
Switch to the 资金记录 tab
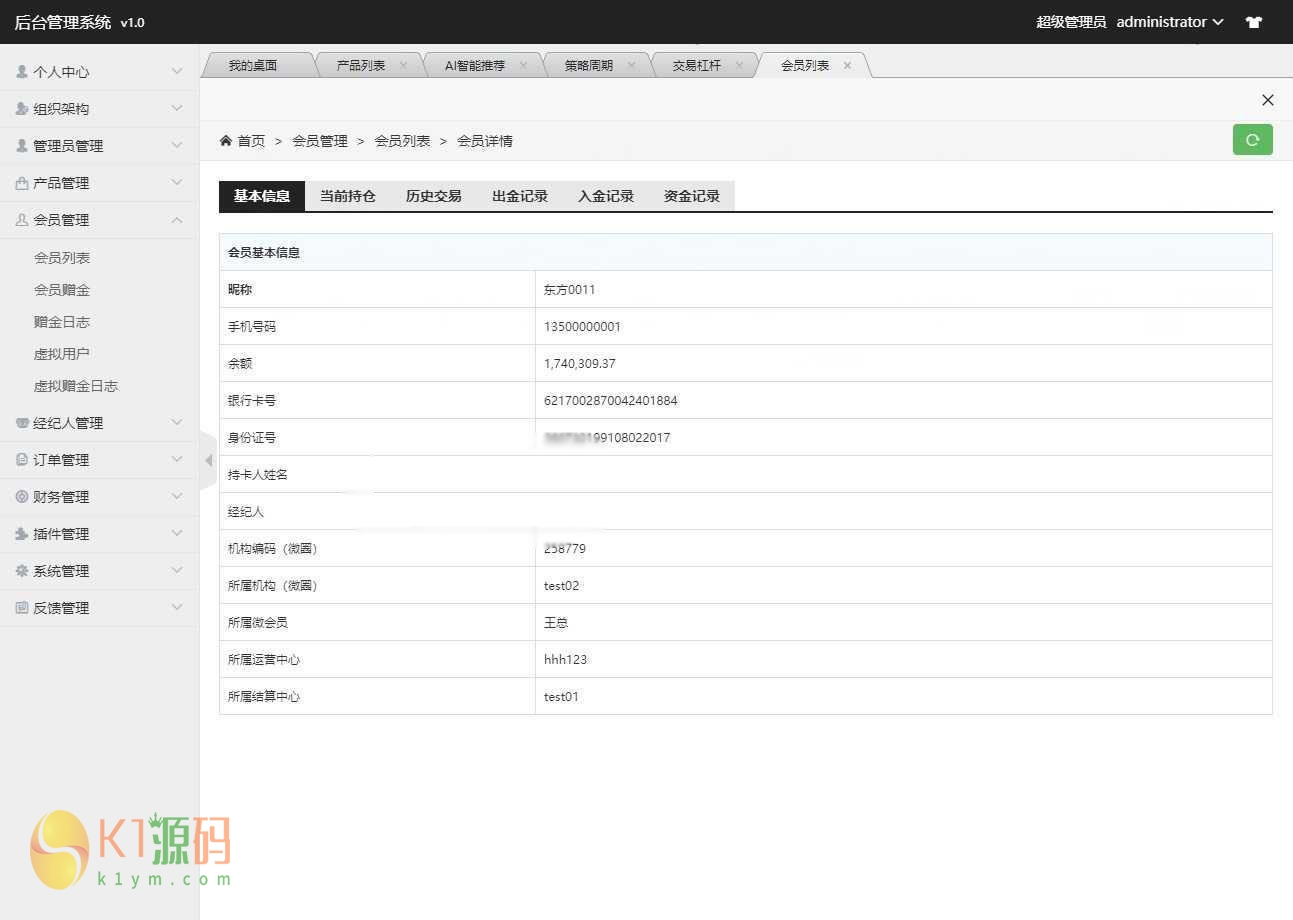coord(691,196)
